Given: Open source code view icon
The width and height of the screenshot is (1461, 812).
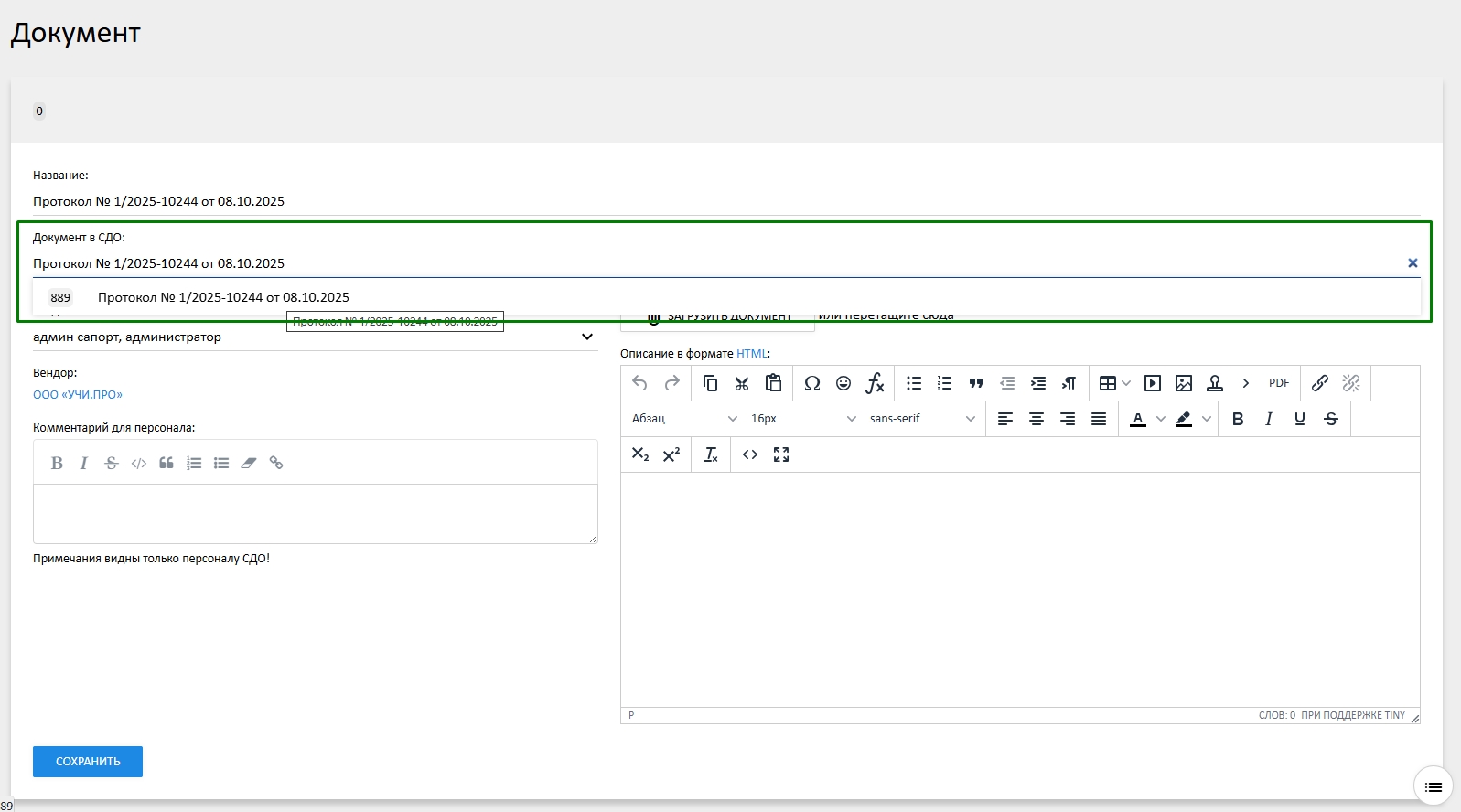Looking at the screenshot, I should click(x=750, y=454).
